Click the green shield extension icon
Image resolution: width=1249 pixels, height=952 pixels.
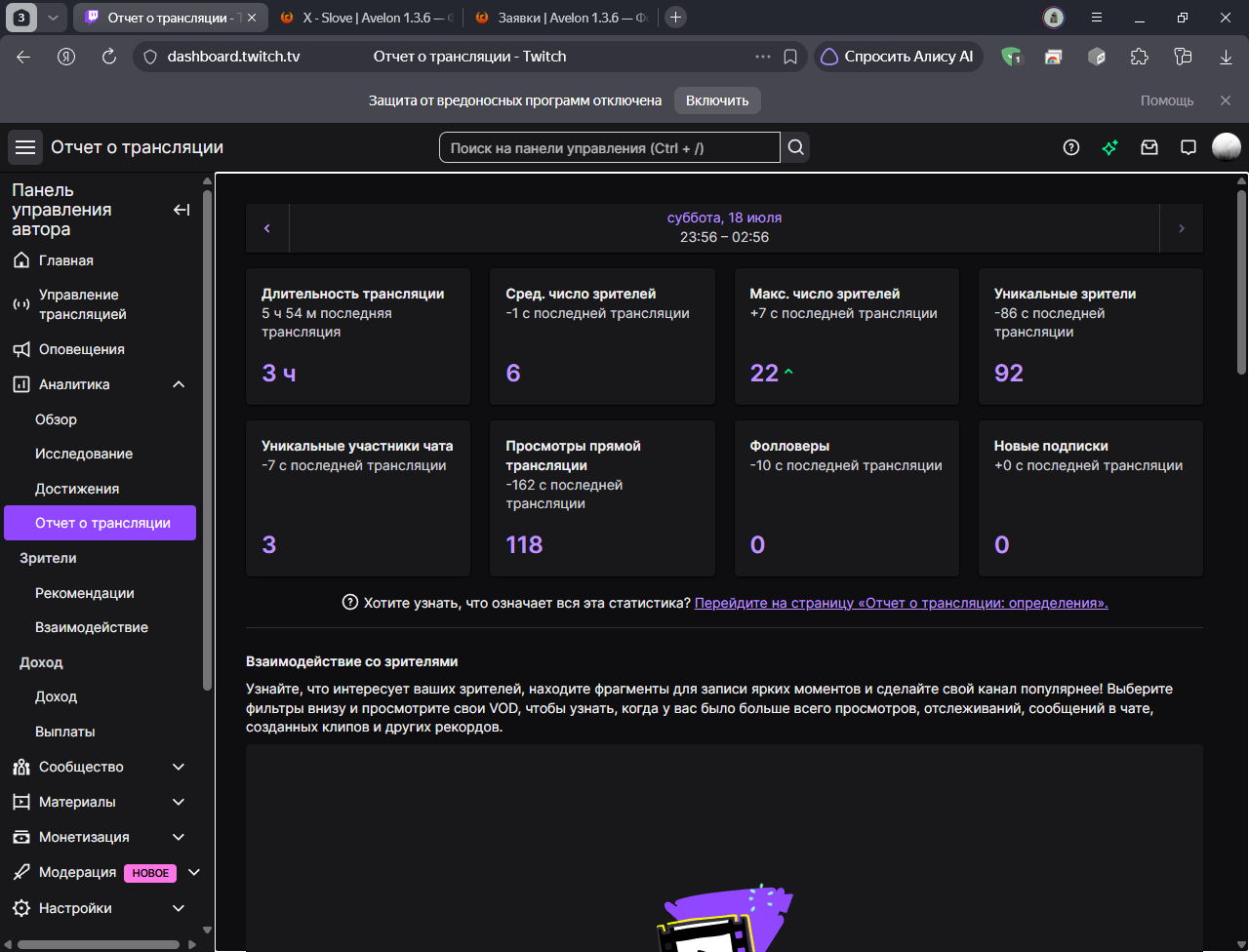[x=1012, y=57]
